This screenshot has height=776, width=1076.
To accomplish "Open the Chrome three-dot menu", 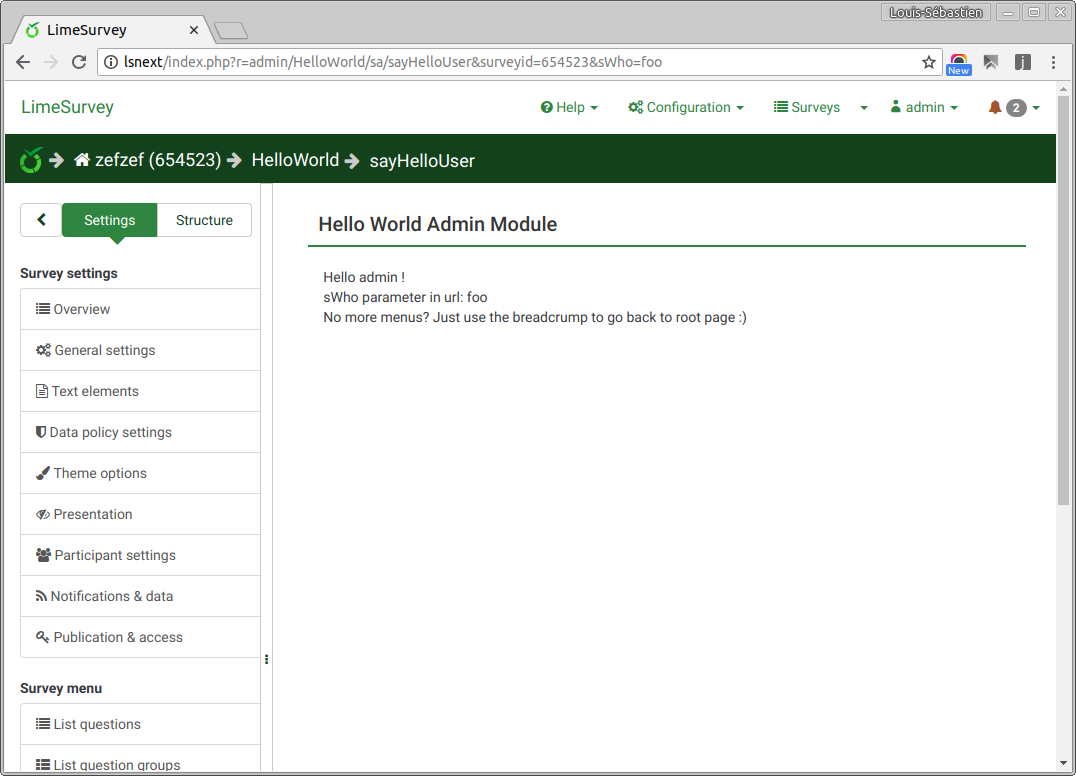I will [x=1053, y=62].
